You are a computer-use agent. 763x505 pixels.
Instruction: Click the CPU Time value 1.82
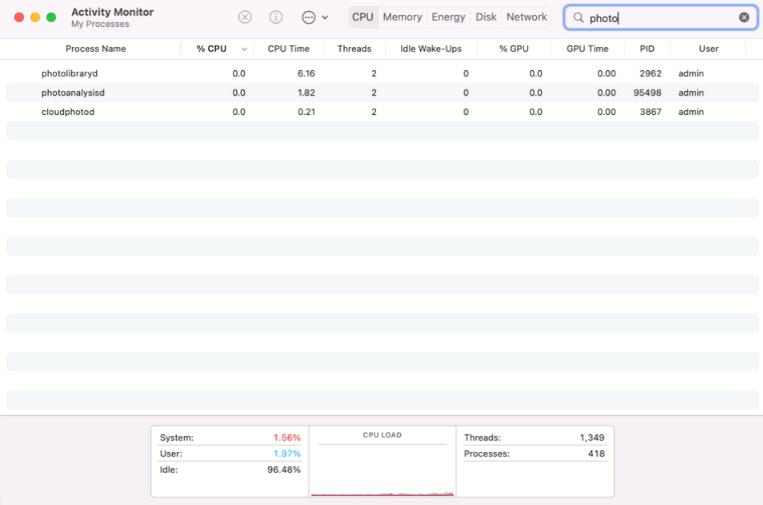306,92
